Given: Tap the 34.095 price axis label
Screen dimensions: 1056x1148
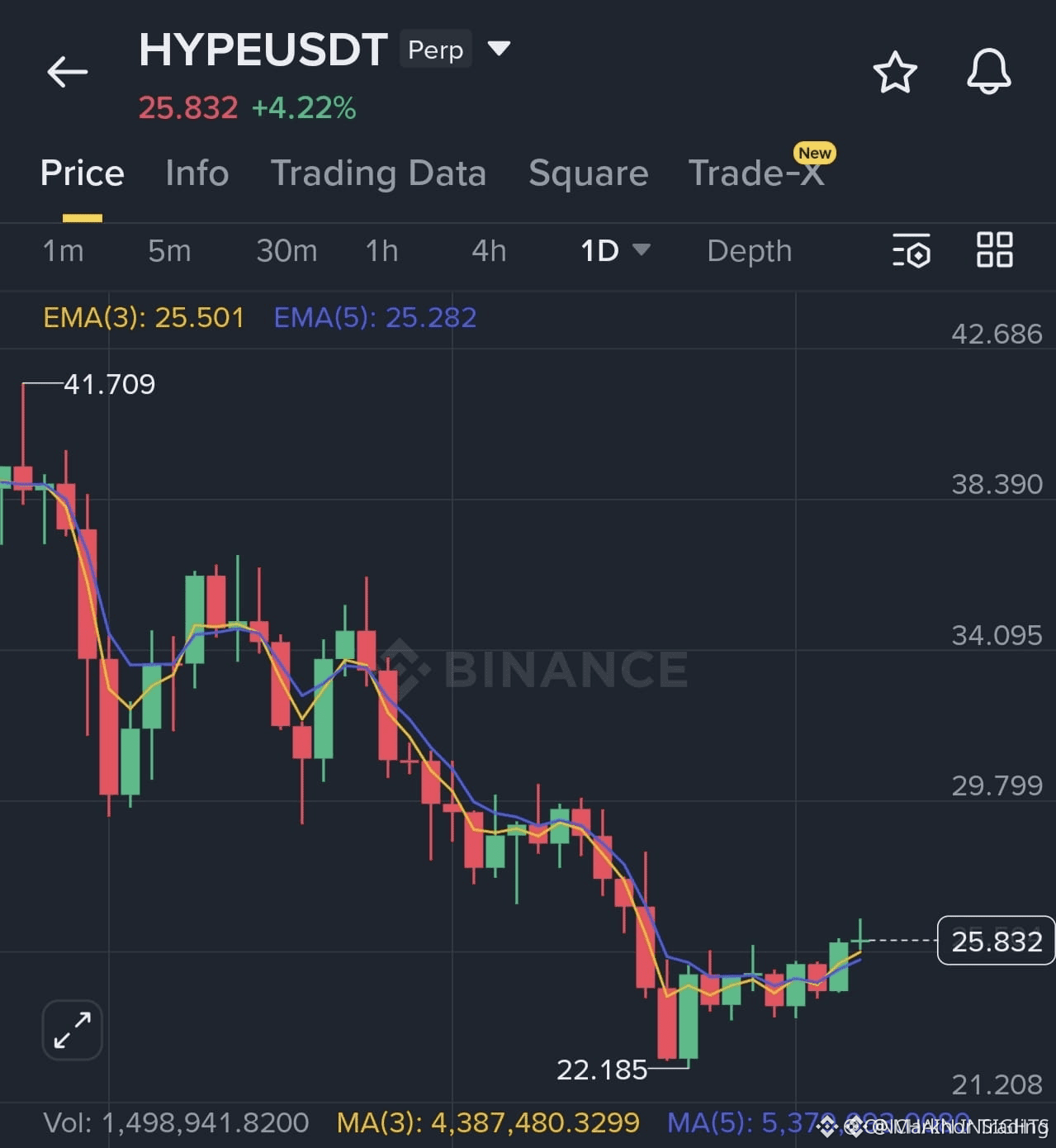Looking at the screenshot, I should coord(997,635).
